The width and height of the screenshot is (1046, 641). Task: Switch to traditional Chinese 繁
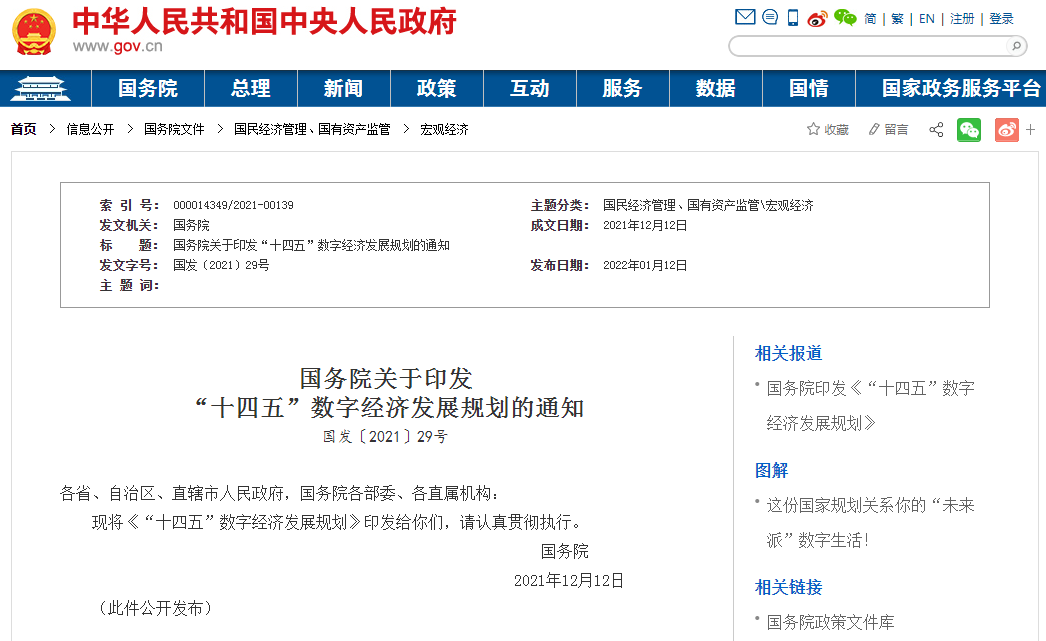[897, 19]
